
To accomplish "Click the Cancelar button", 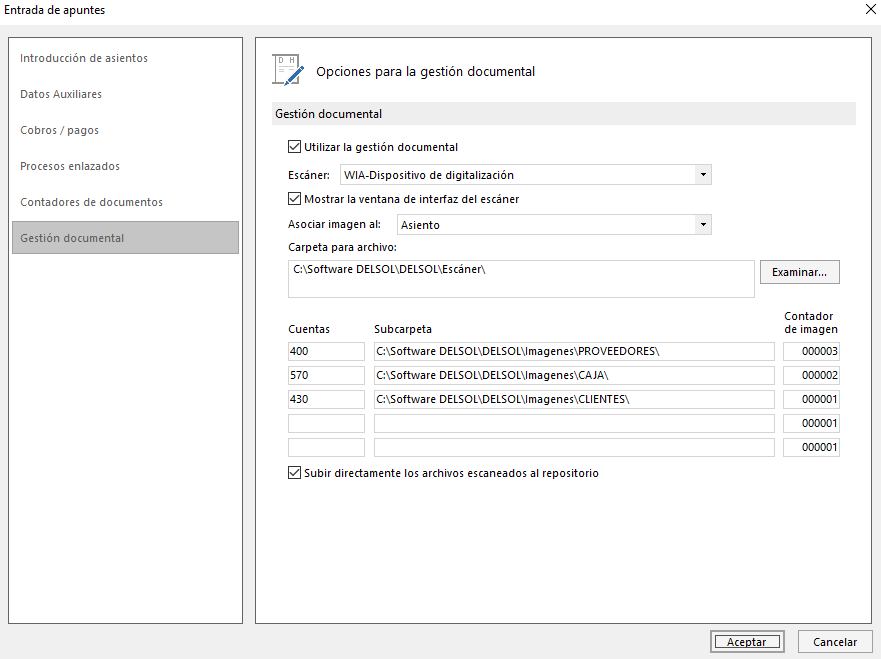I will click(835, 642).
